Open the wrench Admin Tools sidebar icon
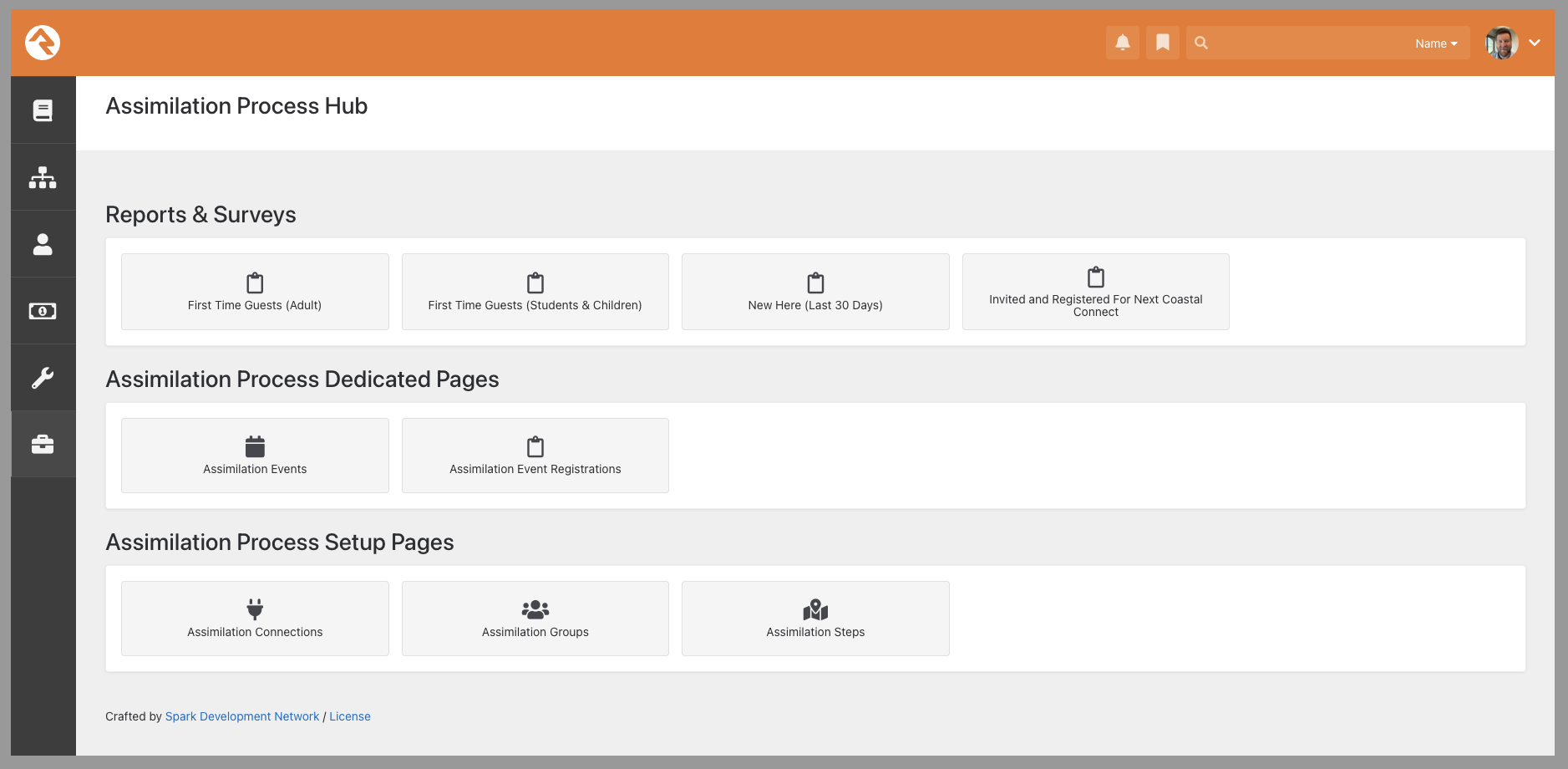1568x769 pixels. [43, 378]
